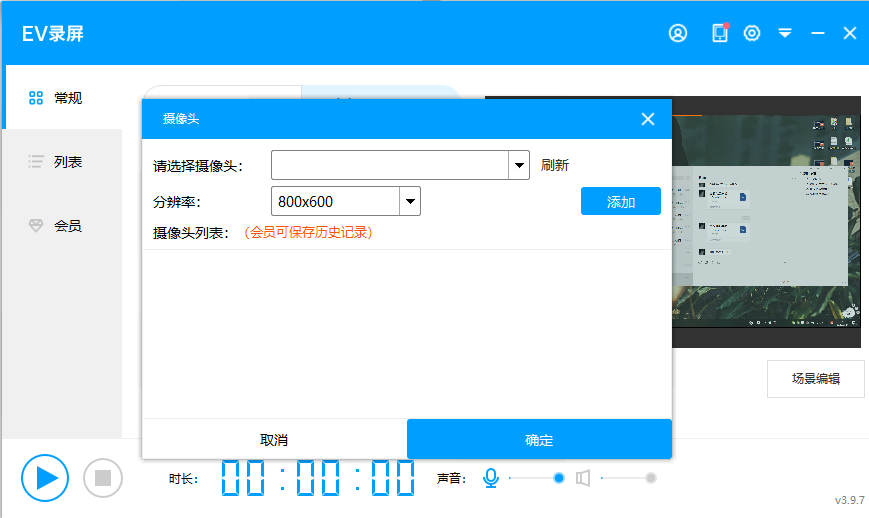This screenshot has width=869, height=518.
Task: Click the v3.9.7 version label
Action: 850,500
